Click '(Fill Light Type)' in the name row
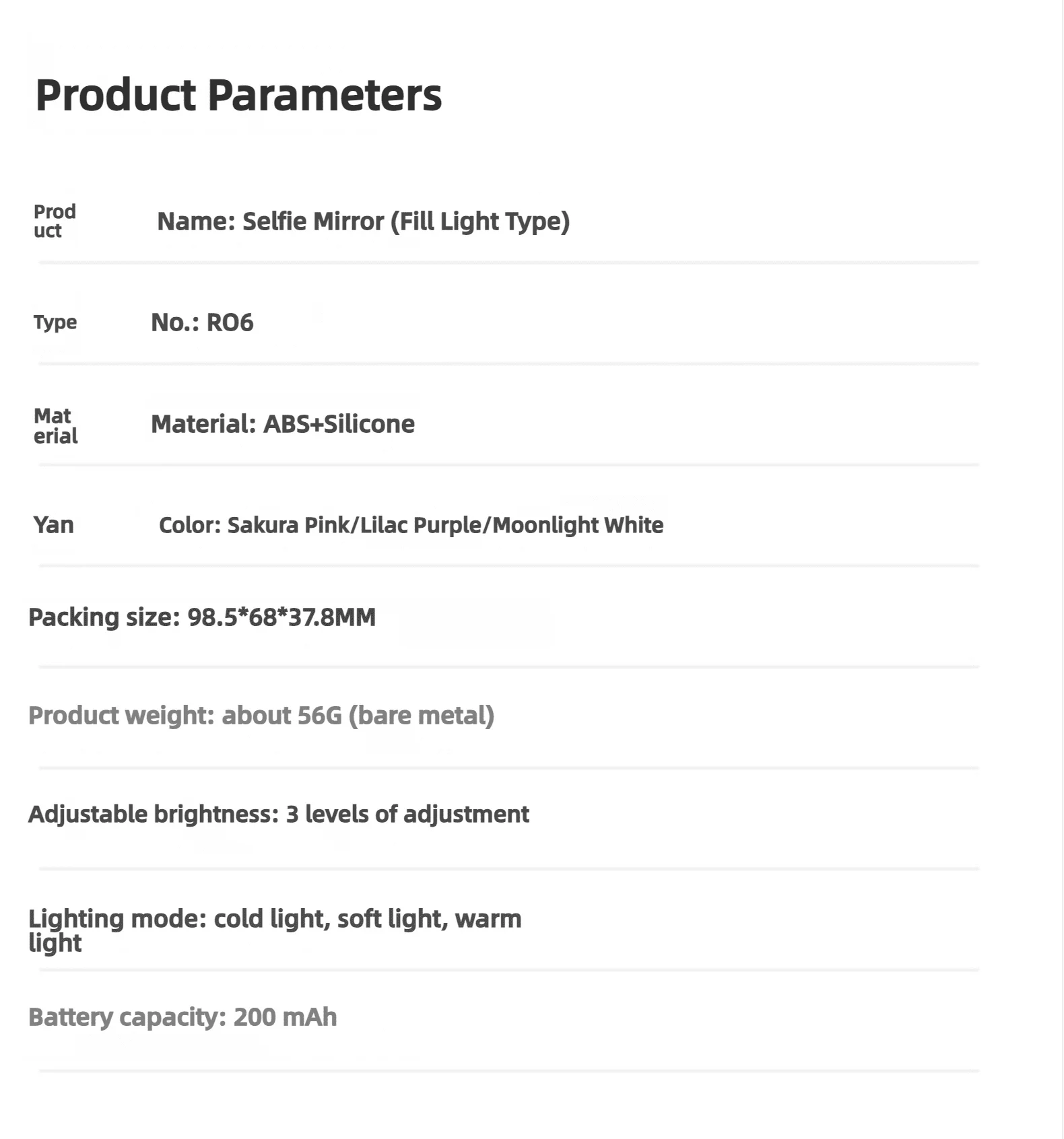 tap(480, 221)
